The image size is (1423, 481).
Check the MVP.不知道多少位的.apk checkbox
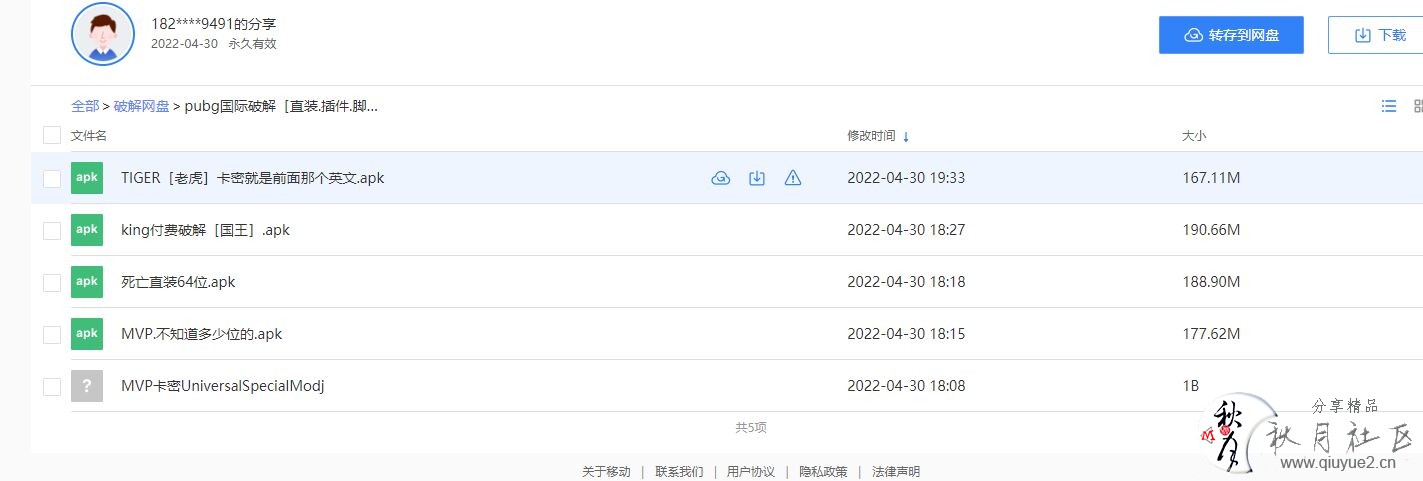point(52,334)
